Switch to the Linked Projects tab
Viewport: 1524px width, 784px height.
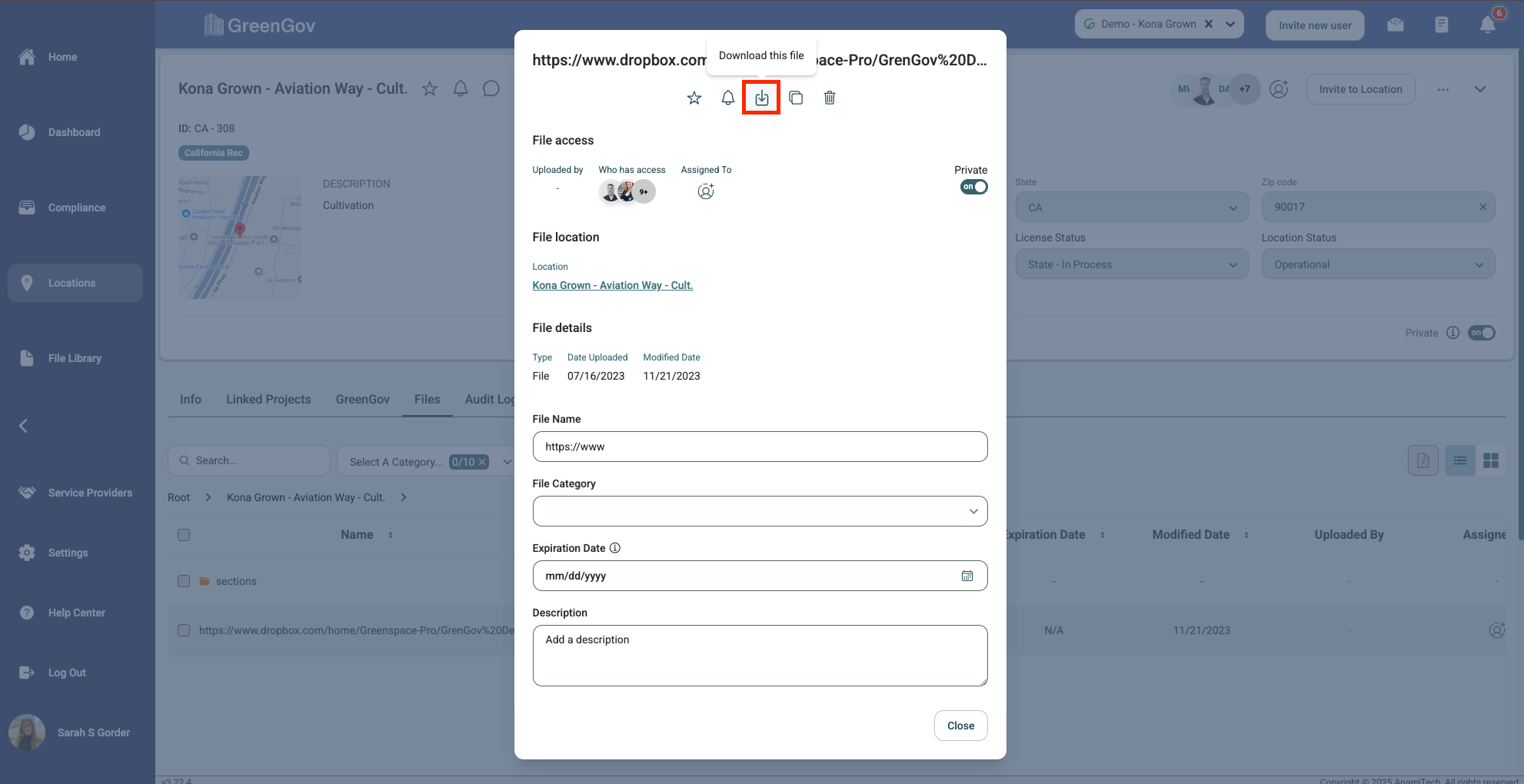(x=268, y=399)
